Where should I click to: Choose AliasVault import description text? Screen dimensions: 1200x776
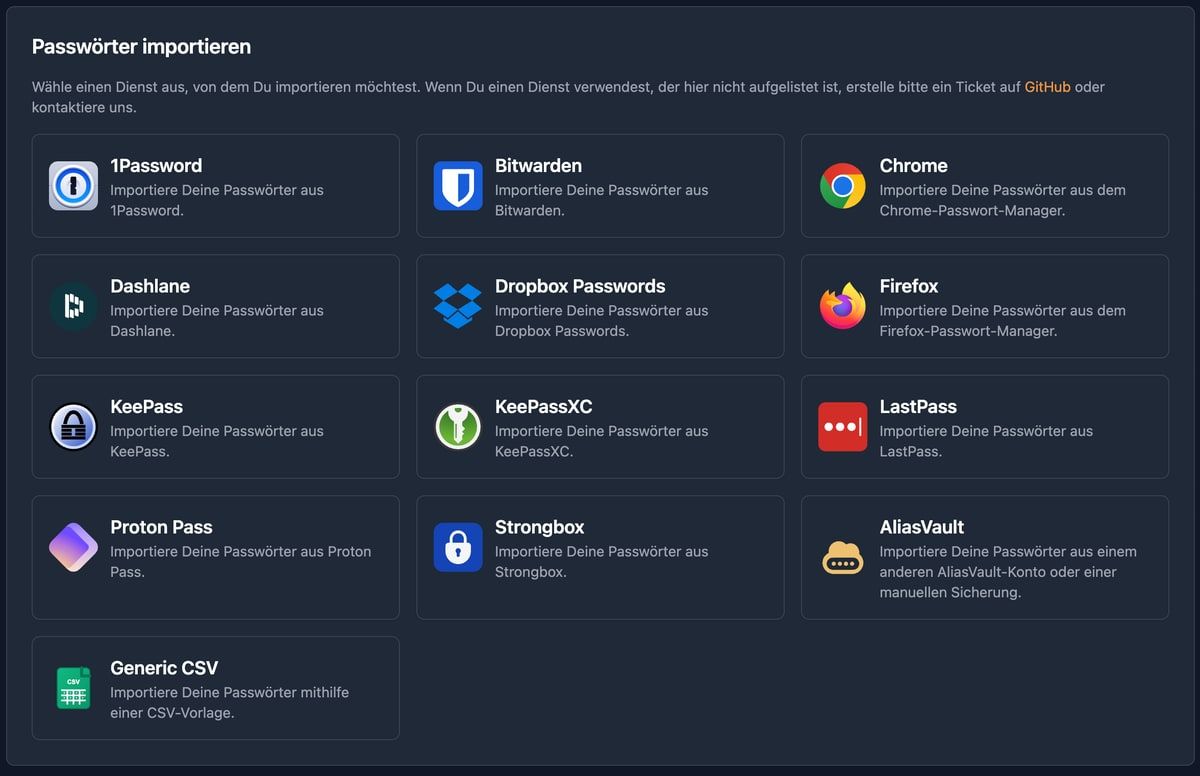[1007, 572]
